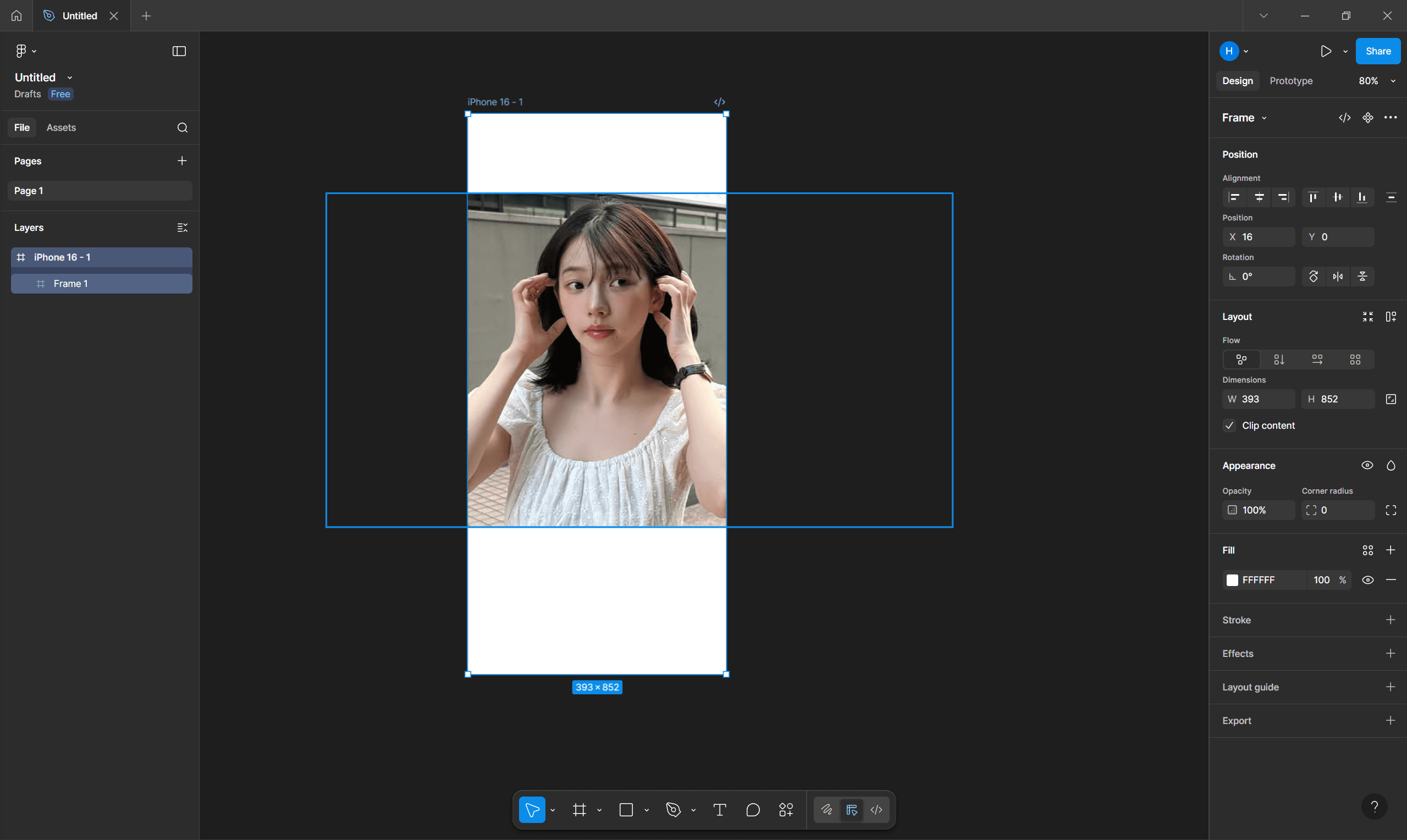
Task: Switch to the Prototype tab
Action: [x=1290, y=81]
